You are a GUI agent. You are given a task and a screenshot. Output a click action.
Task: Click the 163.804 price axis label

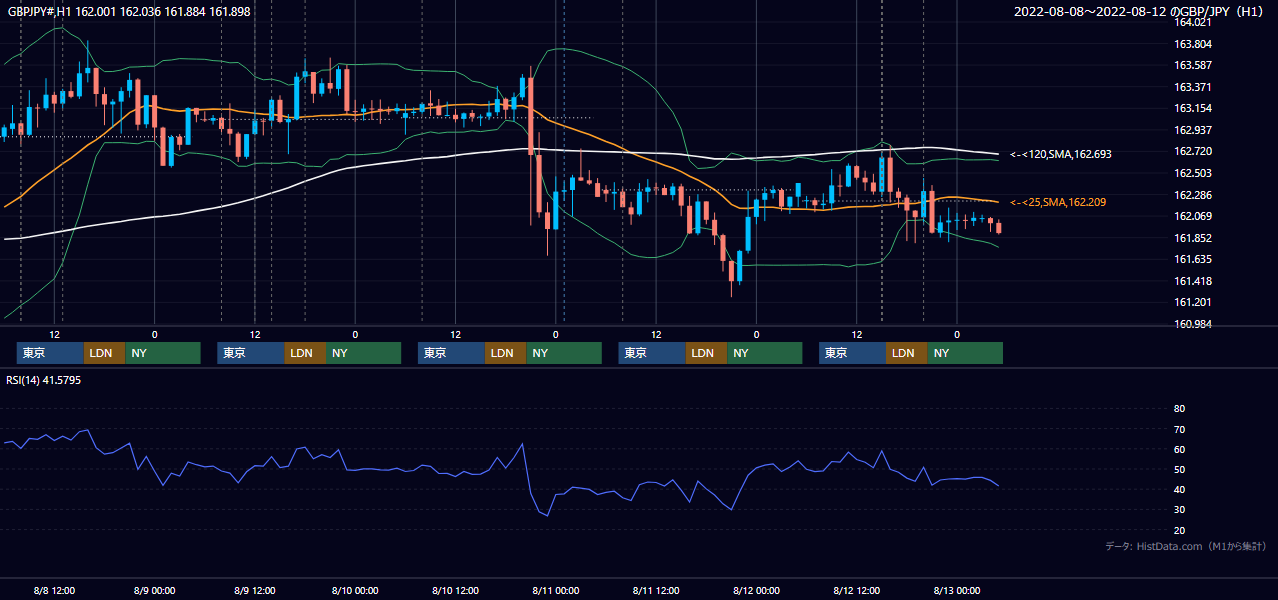1193,44
